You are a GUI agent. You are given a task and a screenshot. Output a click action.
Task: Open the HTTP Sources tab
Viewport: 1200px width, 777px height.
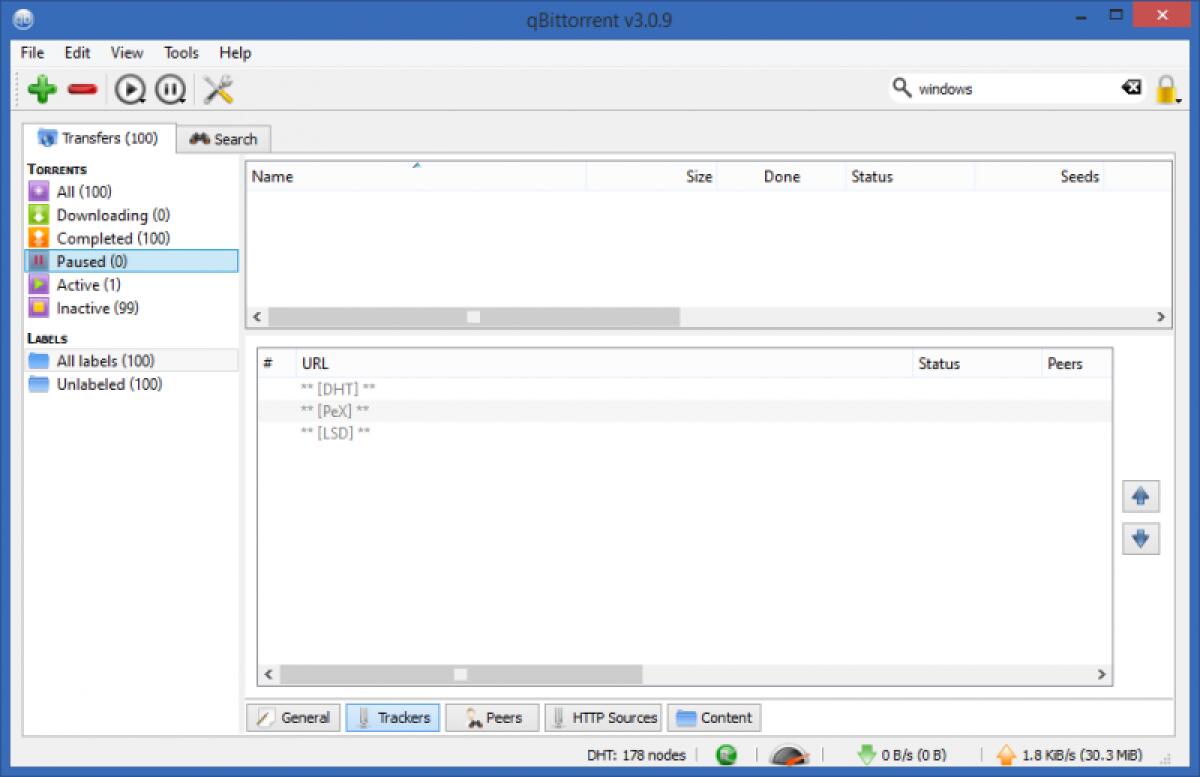pyautogui.click(x=603, y=717)
